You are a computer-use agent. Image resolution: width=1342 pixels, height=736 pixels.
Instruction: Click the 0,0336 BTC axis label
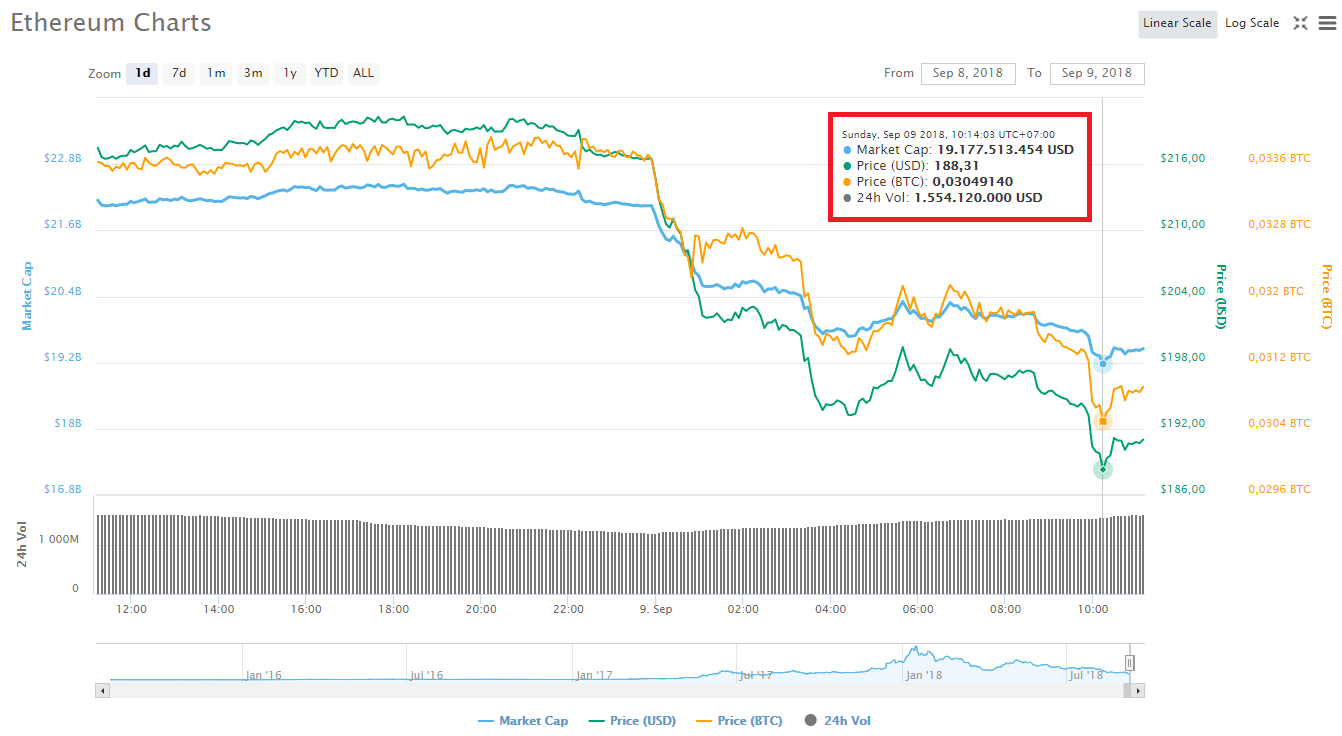(1279, 158)
